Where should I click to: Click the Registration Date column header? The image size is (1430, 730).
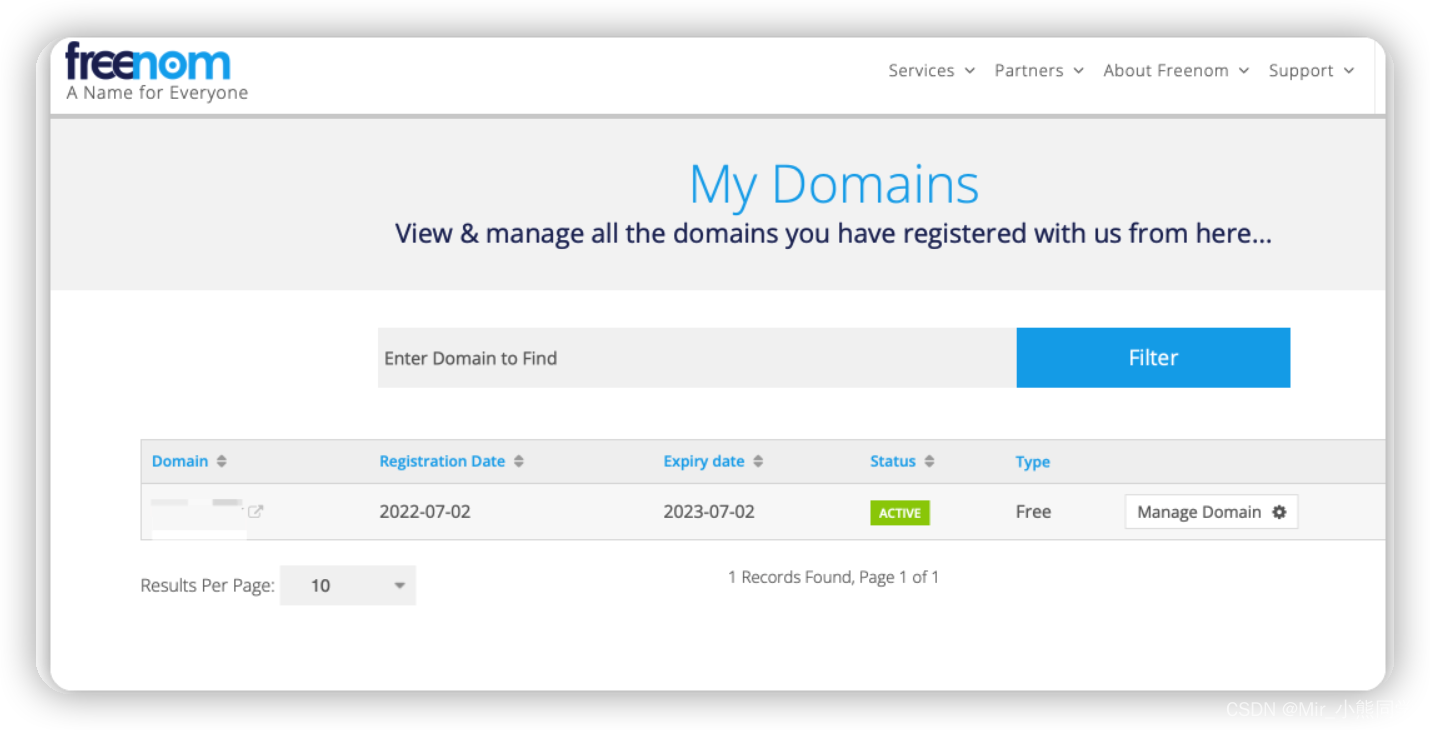[442, 461]
